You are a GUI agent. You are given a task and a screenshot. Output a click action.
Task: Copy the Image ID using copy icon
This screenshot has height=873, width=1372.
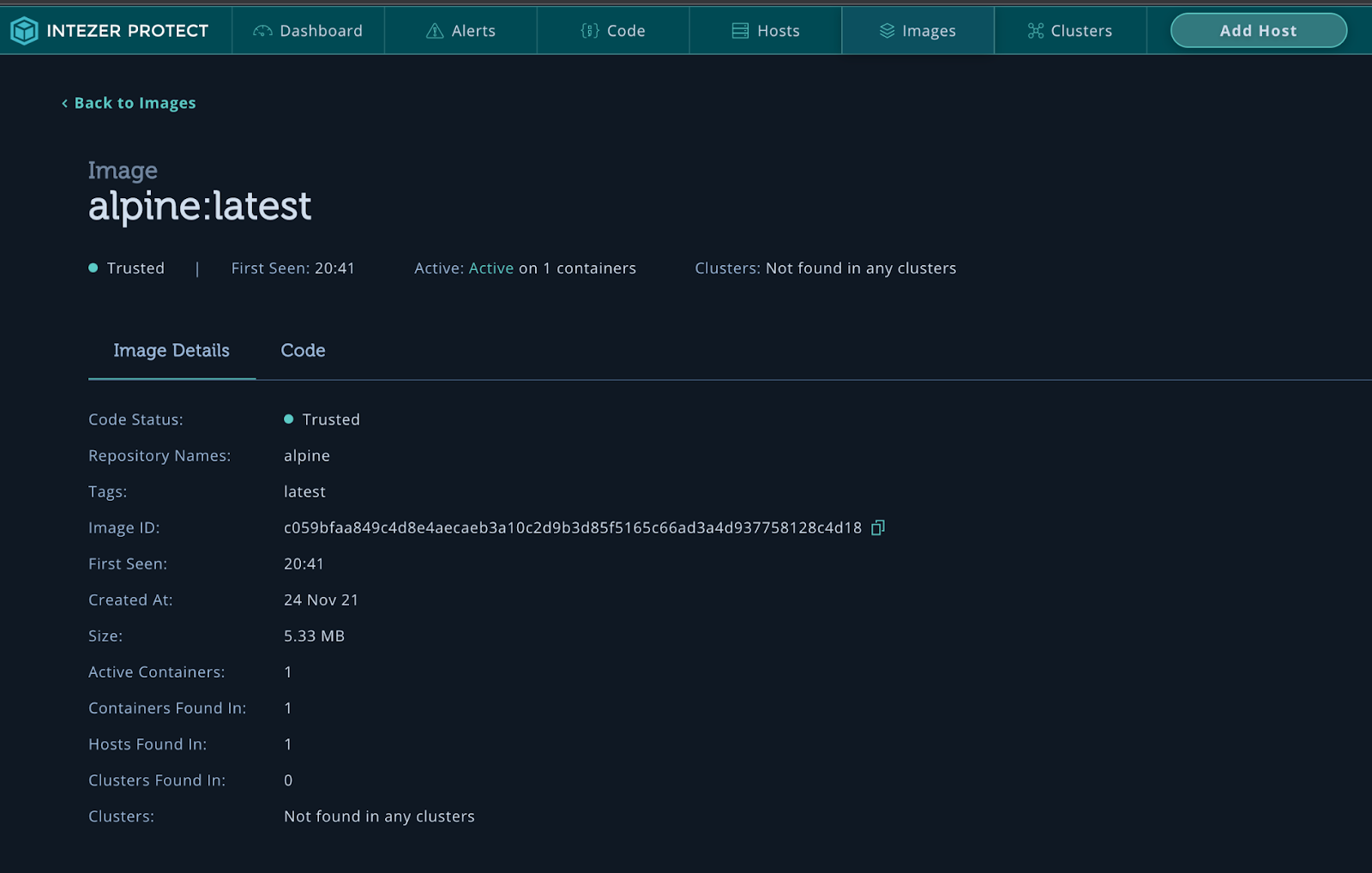[x=878, y=527]
